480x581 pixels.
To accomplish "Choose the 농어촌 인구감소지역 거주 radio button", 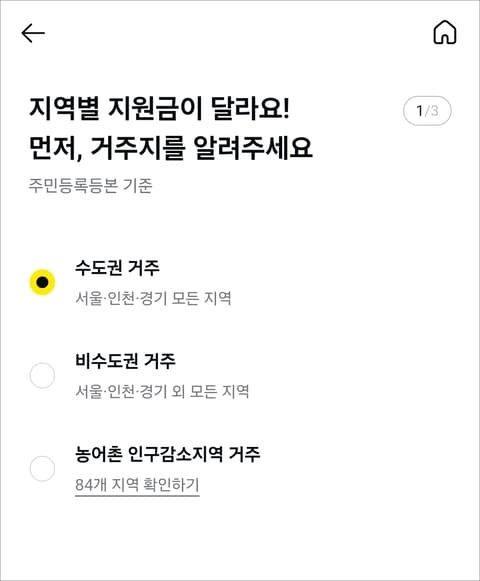I will (42, 468).
